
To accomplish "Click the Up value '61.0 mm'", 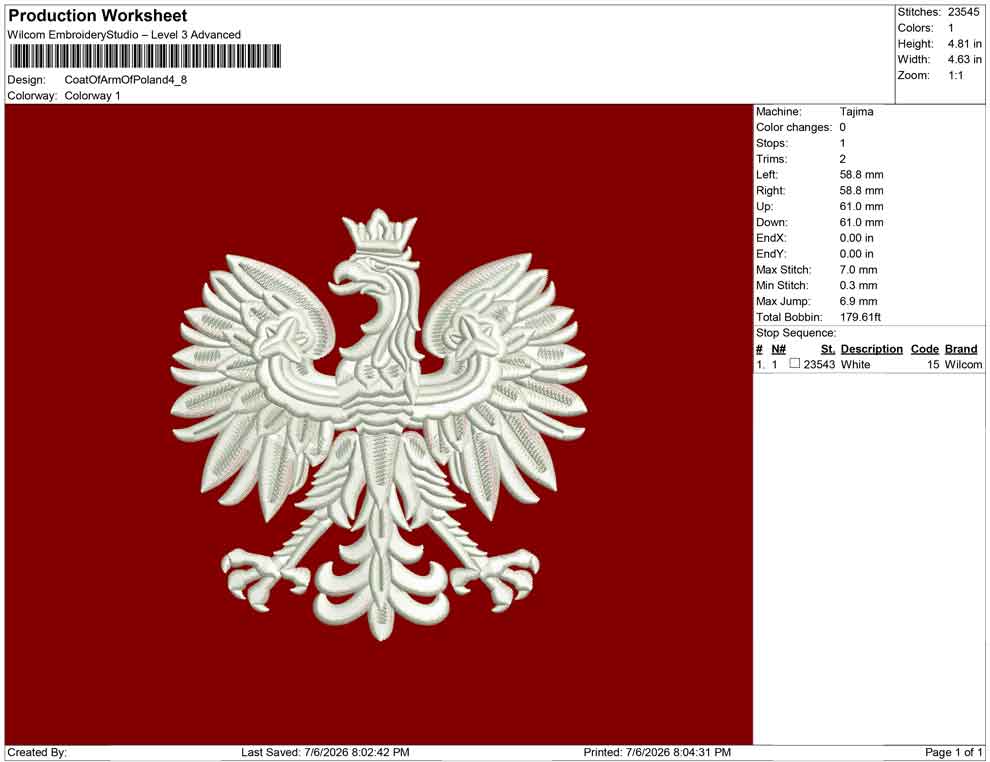I will [861, 206].
